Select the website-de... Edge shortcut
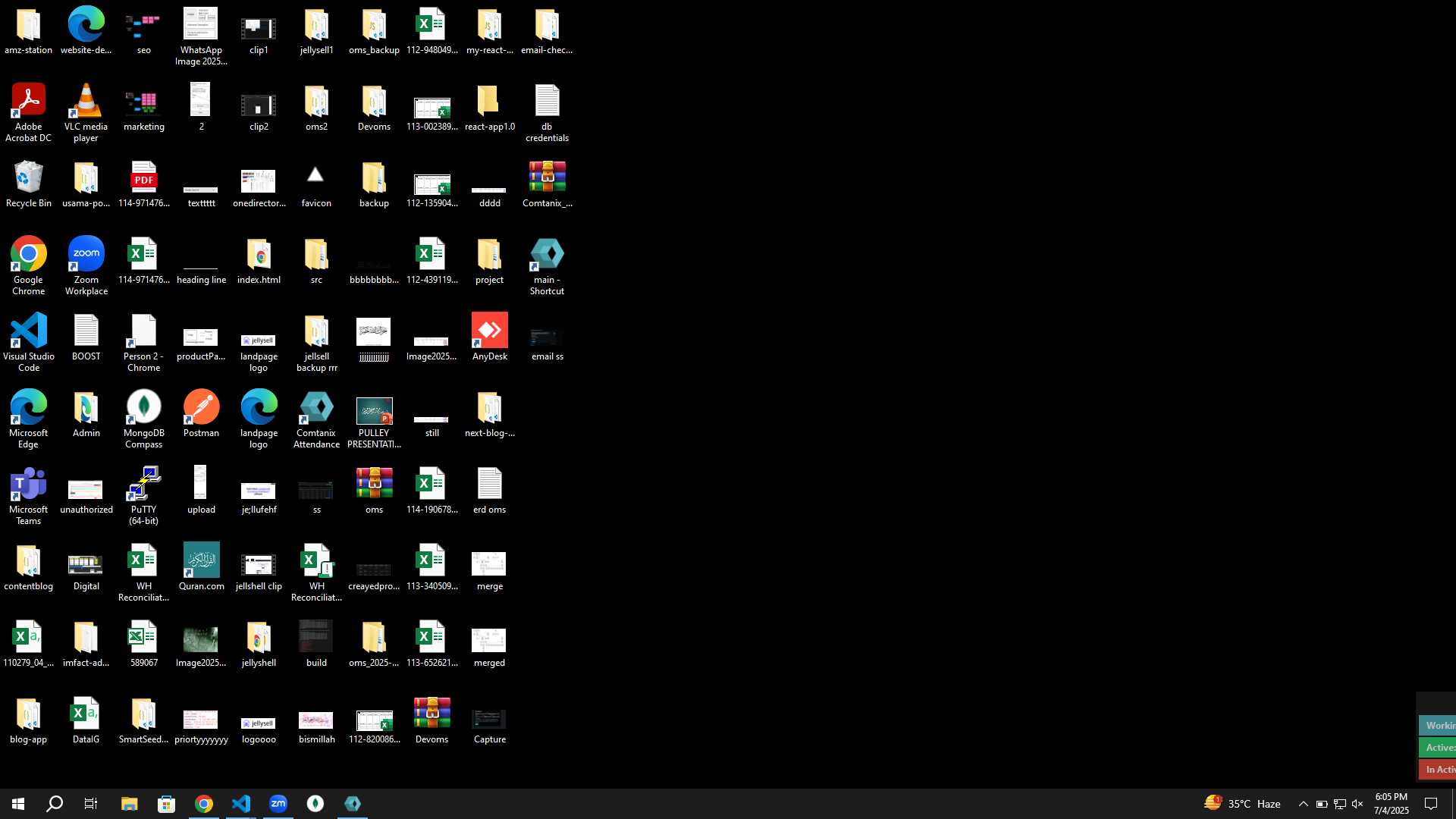The width and height of the screenshot is (1456, 819). (86, 31)
